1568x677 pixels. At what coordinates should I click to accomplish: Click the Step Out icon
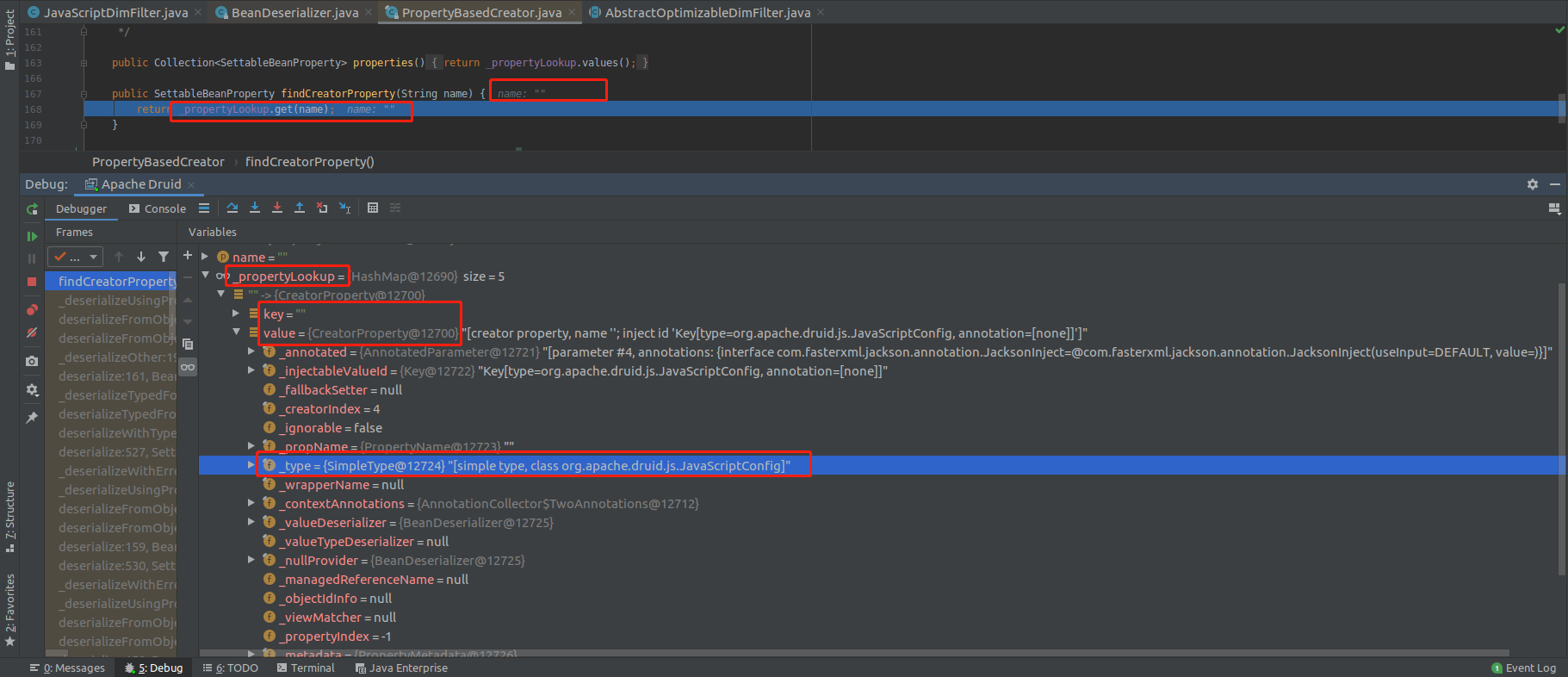(x=300, y=208)
